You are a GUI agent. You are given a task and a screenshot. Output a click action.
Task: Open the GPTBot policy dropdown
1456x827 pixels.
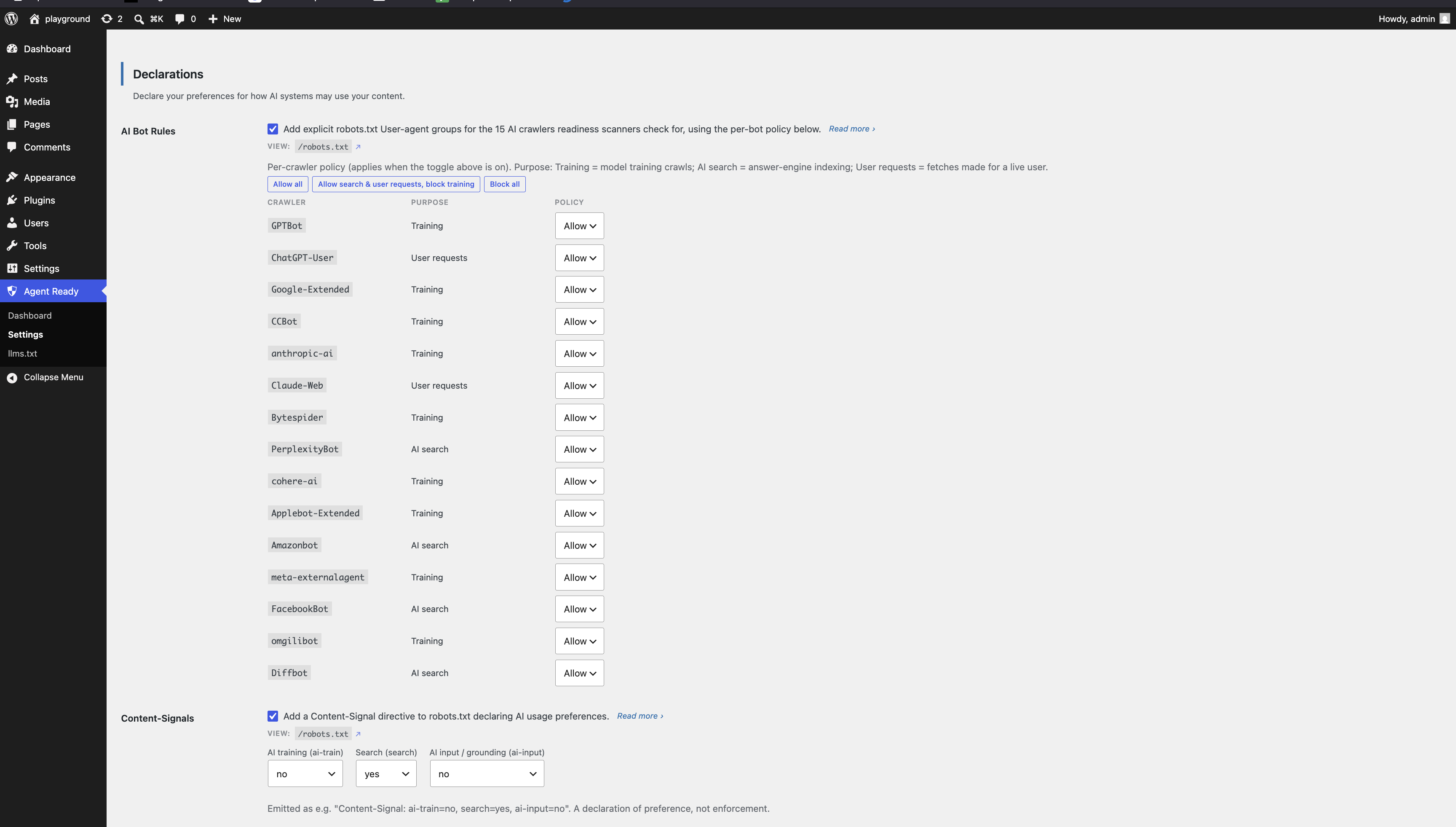[x=580, y=226]
